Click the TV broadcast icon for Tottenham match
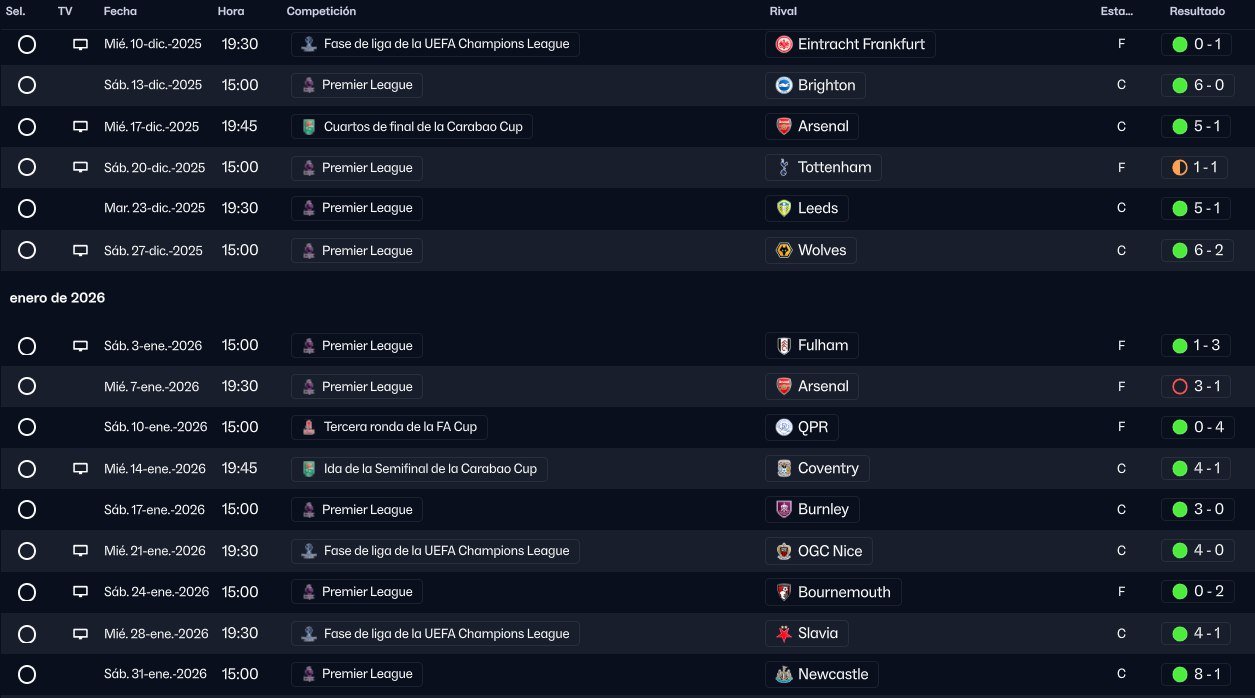1255x698 pixels. coord(81,168)
